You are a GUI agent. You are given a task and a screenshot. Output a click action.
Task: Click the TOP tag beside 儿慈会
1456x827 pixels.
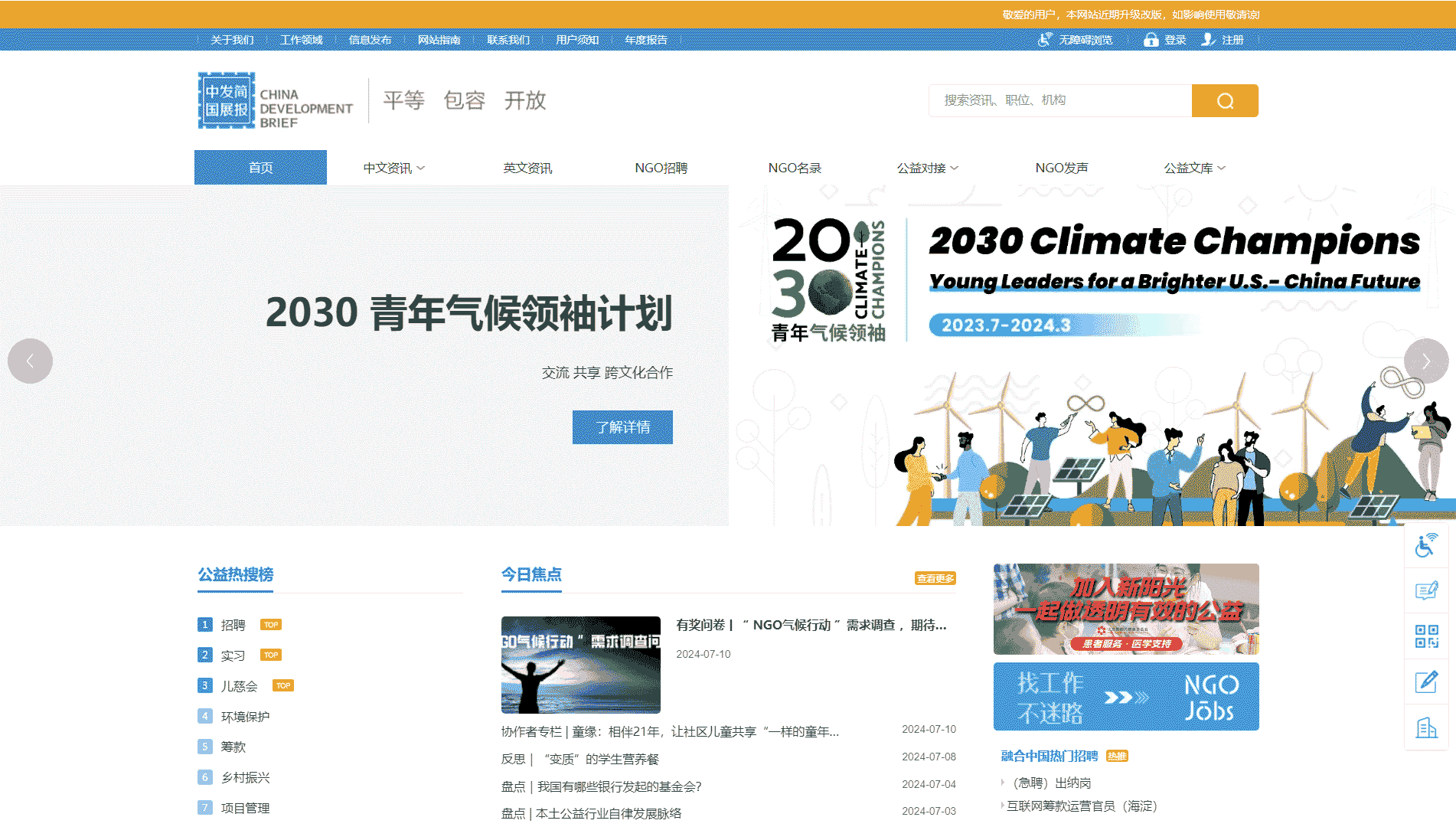pyautogui.click(x=283, y=686)
